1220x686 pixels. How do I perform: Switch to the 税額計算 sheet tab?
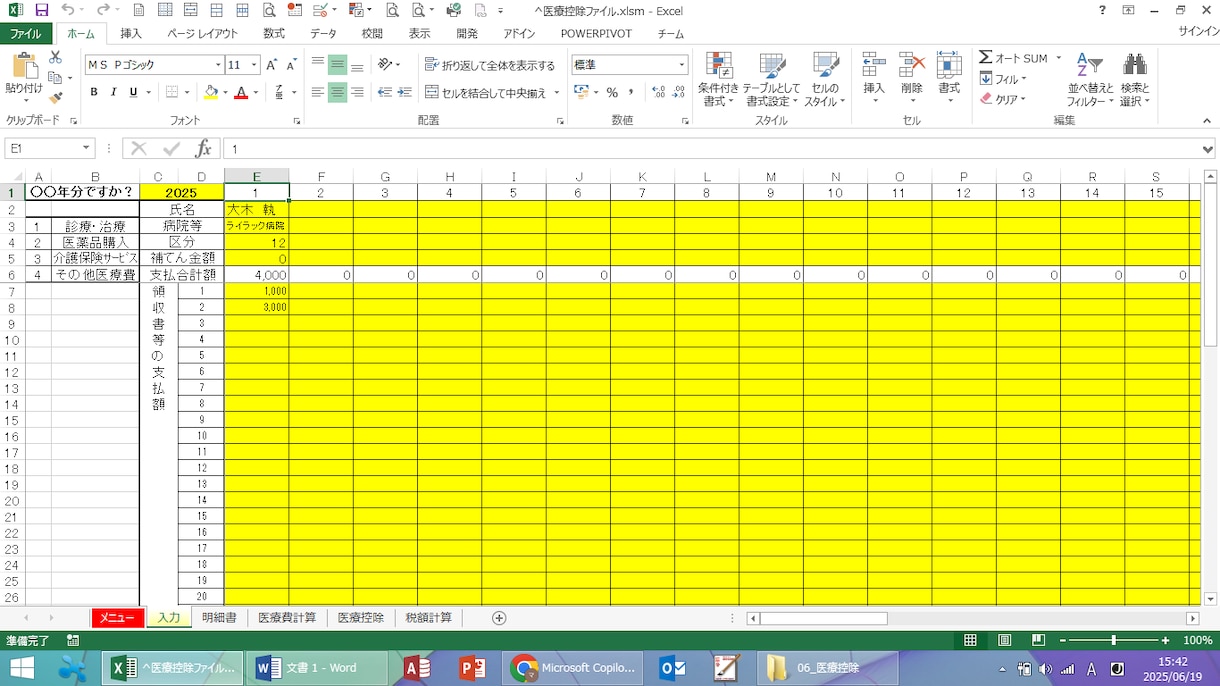pos(428,618)
